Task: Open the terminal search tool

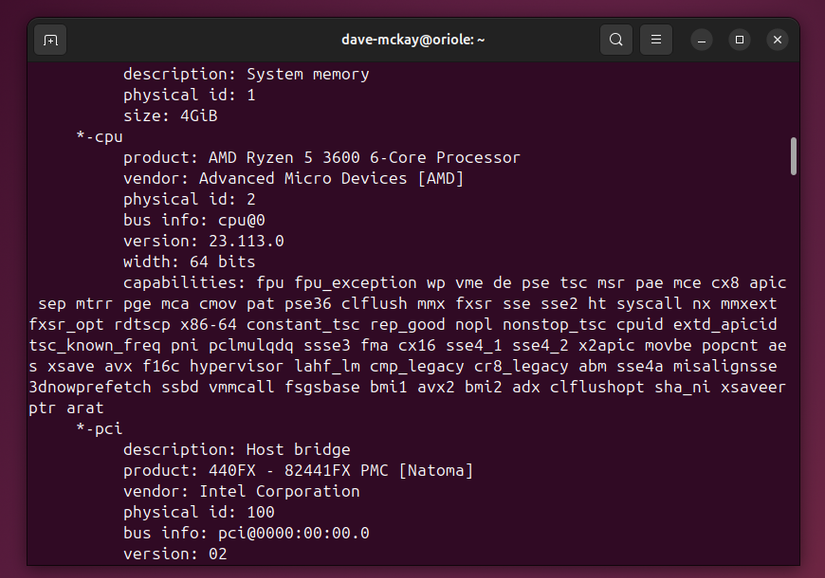Action: pos(616,40)
